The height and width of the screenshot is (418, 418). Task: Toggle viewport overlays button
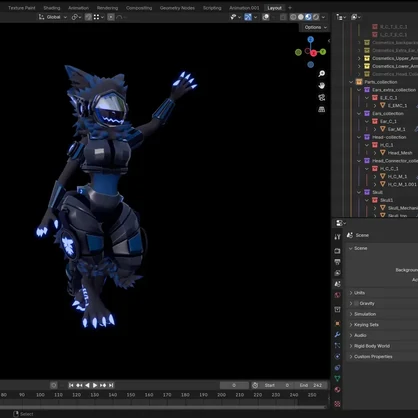point(266,17)
